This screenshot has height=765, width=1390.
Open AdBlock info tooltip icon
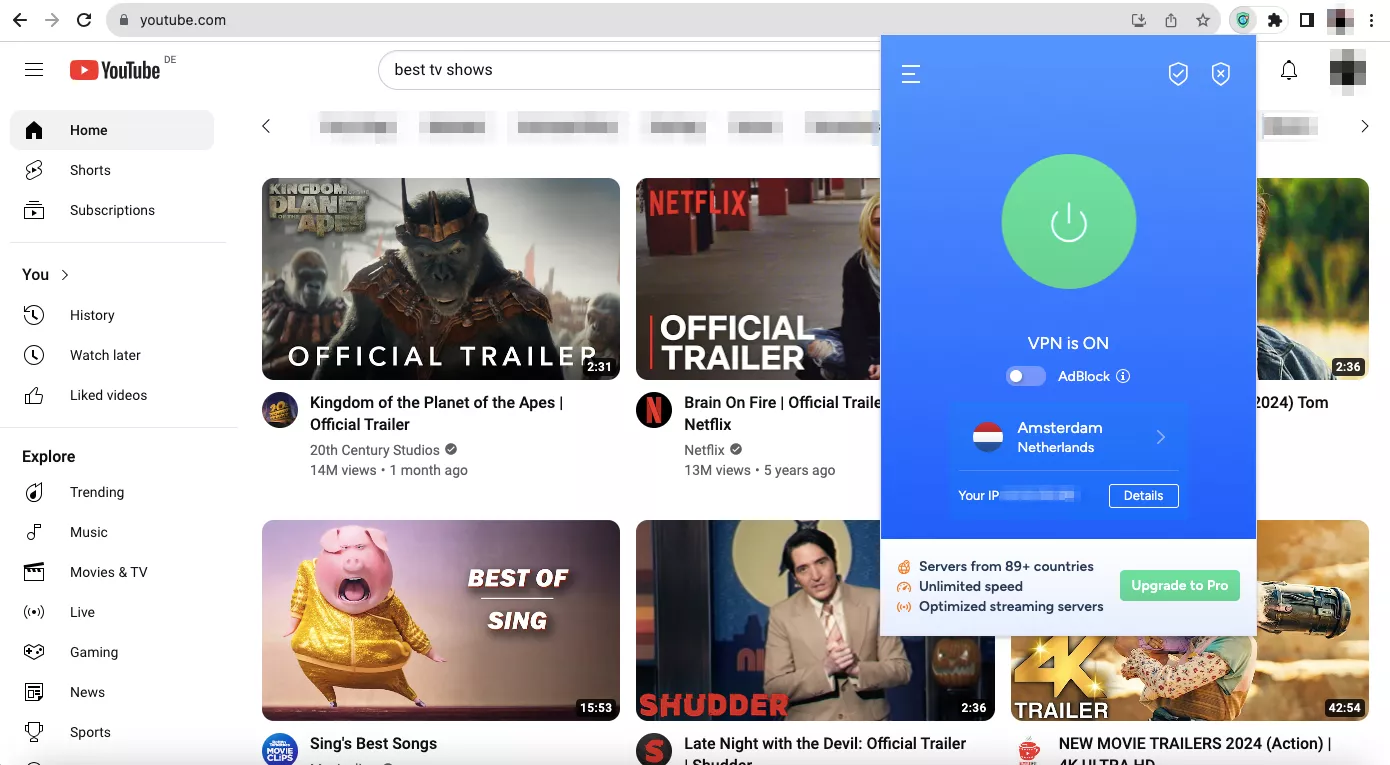pyautogui.click(x=1123, y=377)
